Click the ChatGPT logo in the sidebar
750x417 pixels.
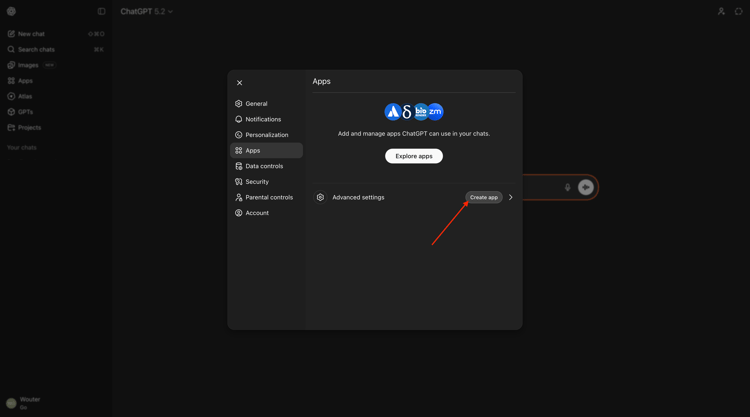point(11,11)
